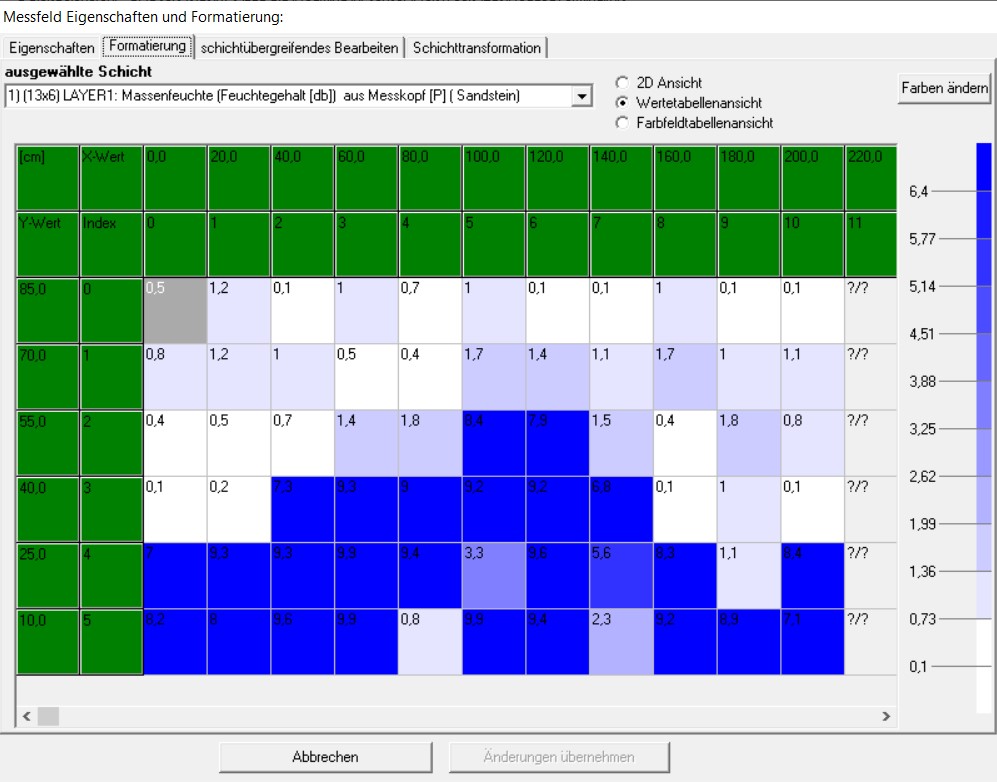Click the column header X-Wert 100,0
Screen dimensions: 997x782
(494, 177)
